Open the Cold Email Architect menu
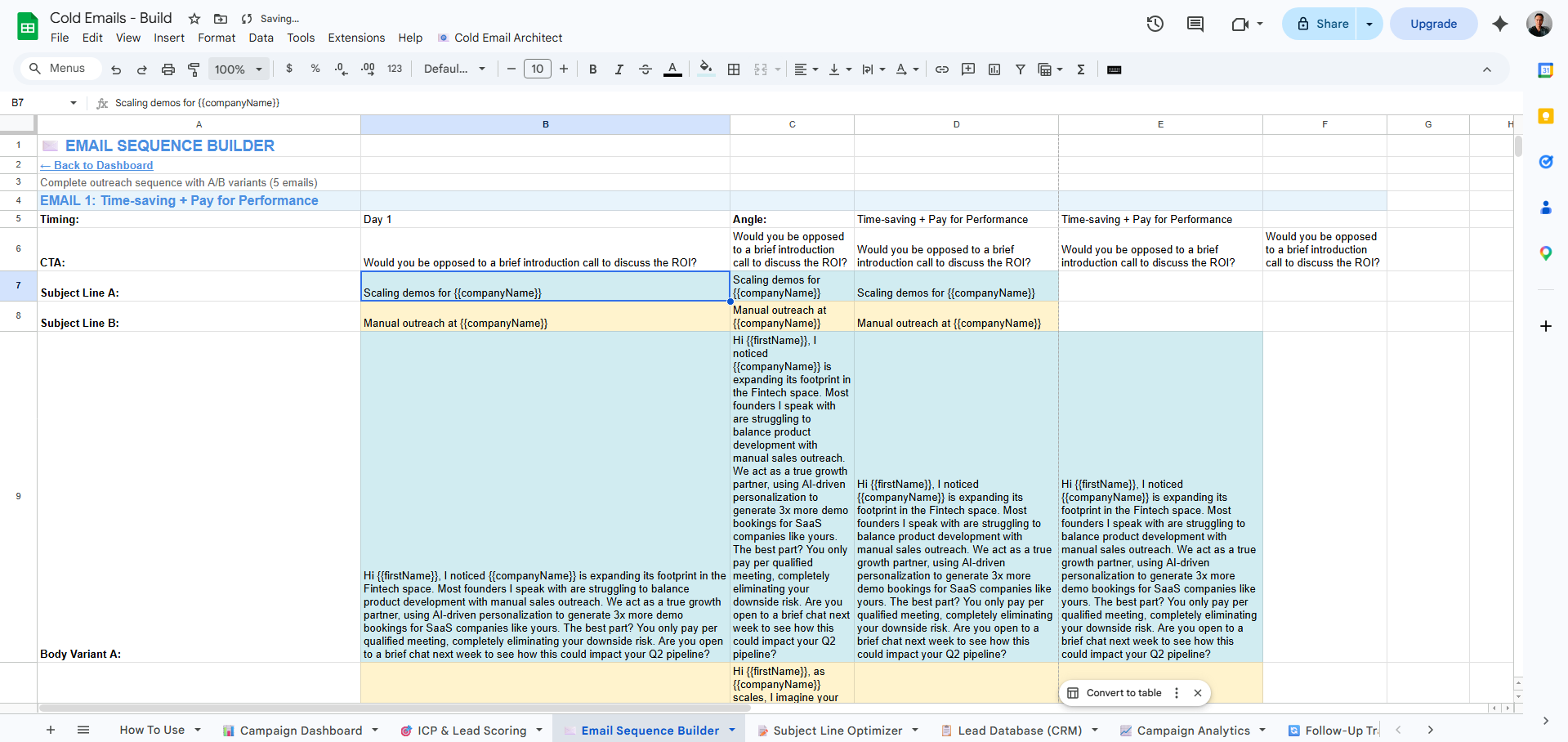1568x742 pixels. 500,38
